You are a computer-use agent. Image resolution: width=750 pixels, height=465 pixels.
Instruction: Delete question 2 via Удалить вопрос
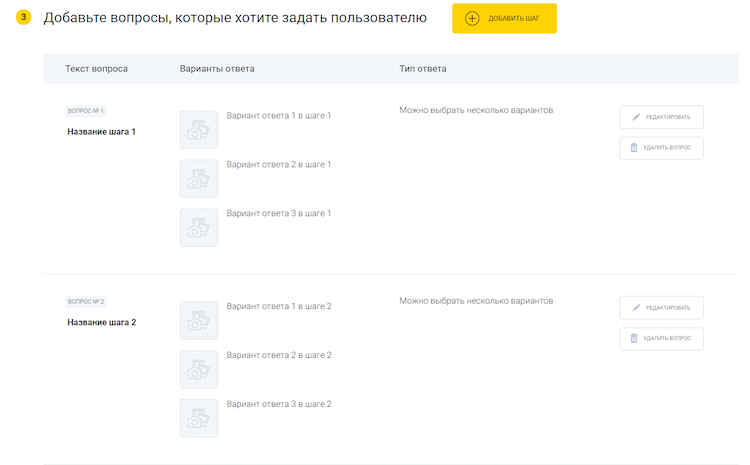click(x=661, y=339)
